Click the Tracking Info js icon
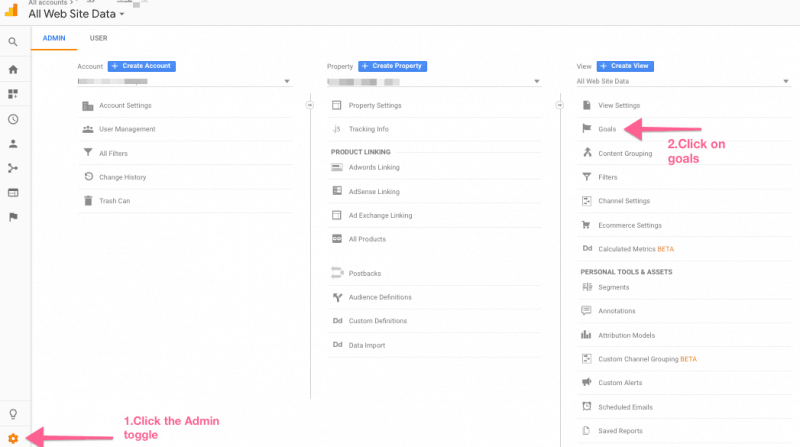The height and width of the screenshot is (447, 800). (336, 129)
